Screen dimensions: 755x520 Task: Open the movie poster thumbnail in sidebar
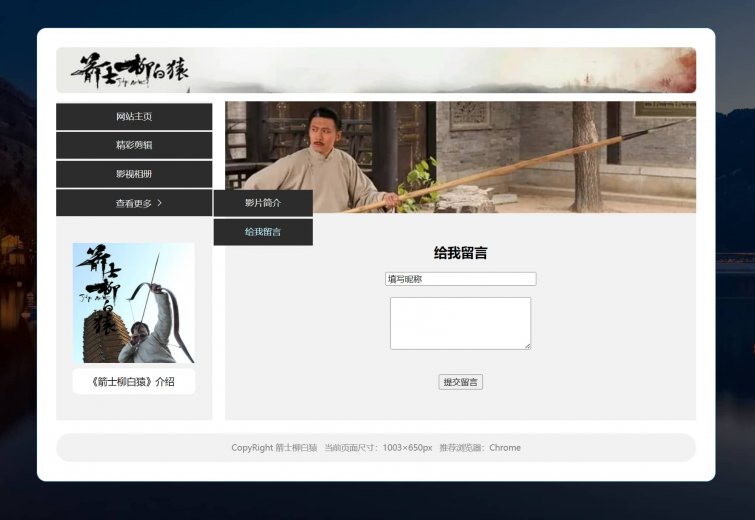coord(134,303)
